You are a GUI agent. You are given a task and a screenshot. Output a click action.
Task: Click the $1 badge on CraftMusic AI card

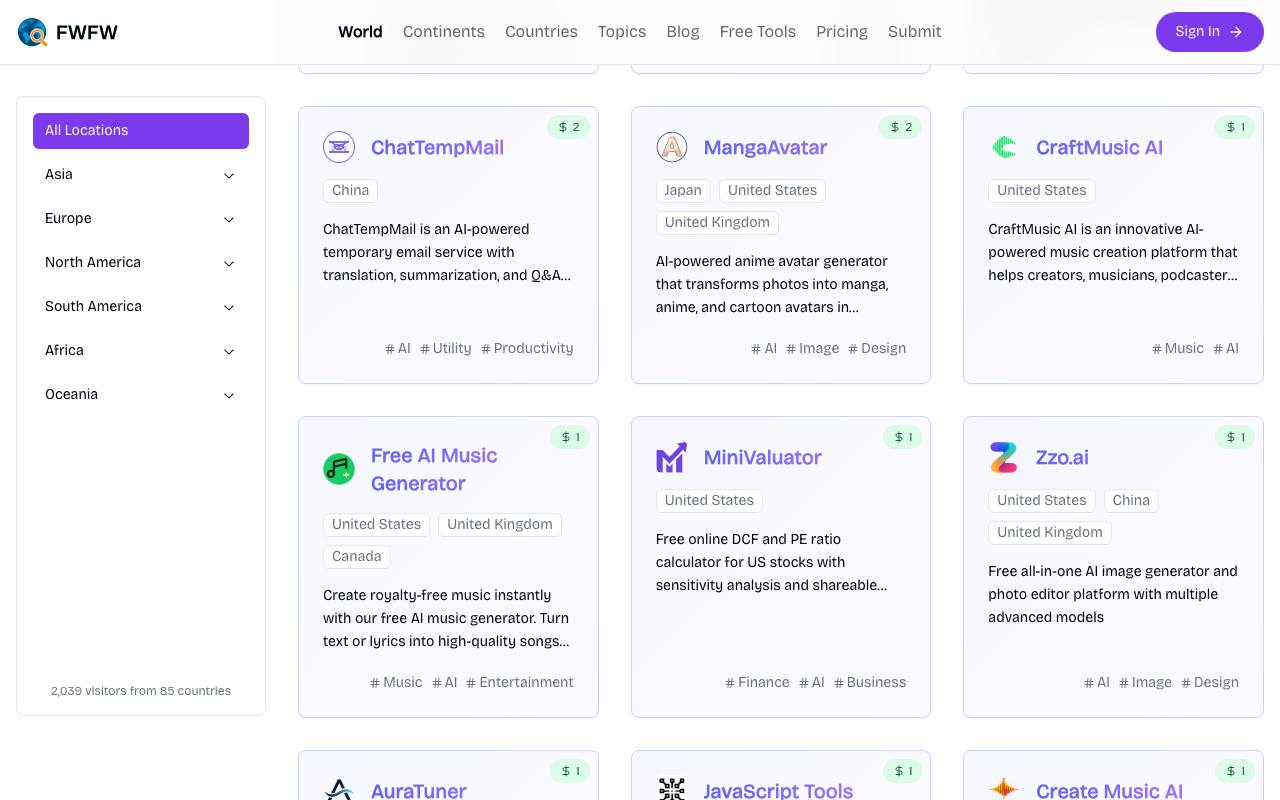(1235, 127)
